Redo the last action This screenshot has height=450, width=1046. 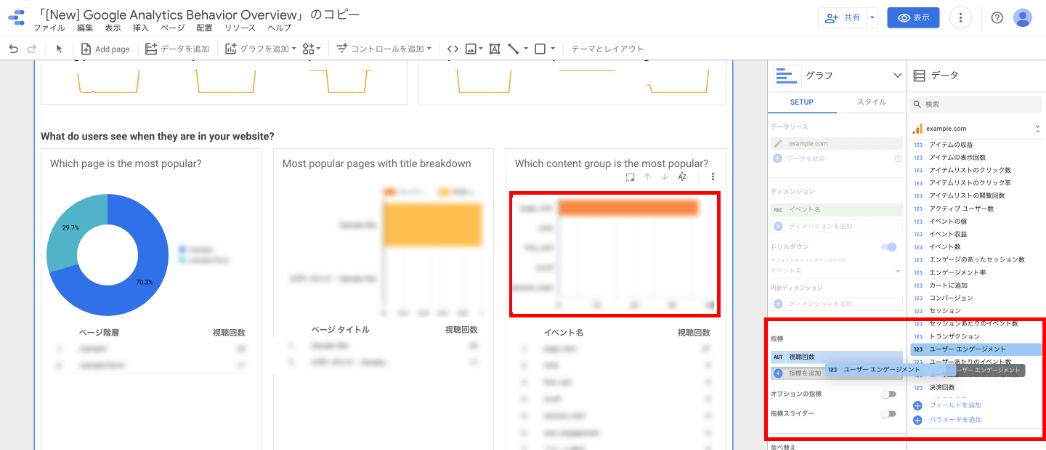pos(31,49)
